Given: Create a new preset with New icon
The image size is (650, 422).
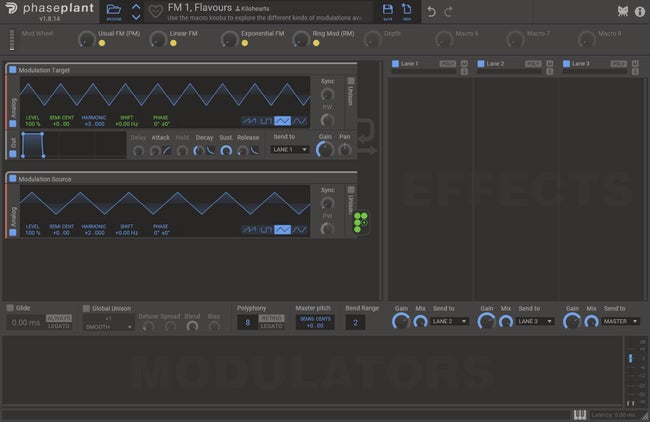Looking at the screenshot, I should (x=408, y=11).
